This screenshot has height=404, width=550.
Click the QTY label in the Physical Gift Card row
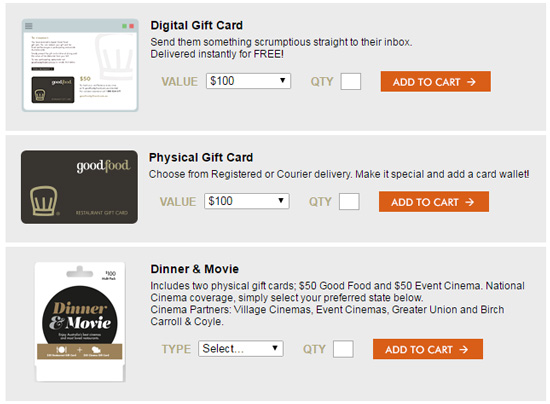coord(320,202)
